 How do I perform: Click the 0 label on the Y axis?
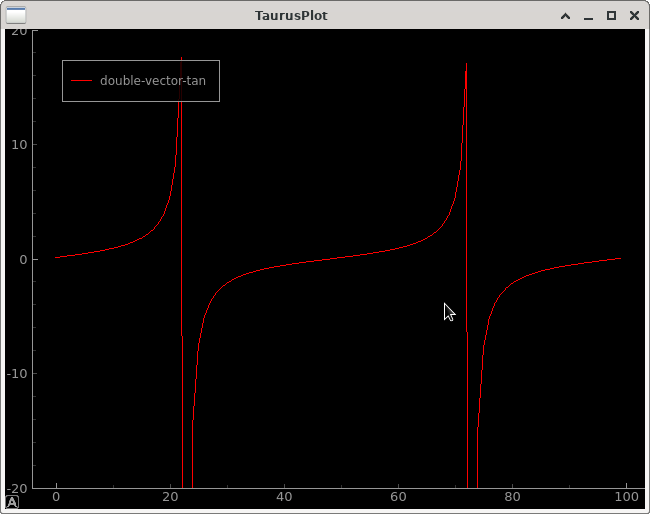tap(22, 260)
